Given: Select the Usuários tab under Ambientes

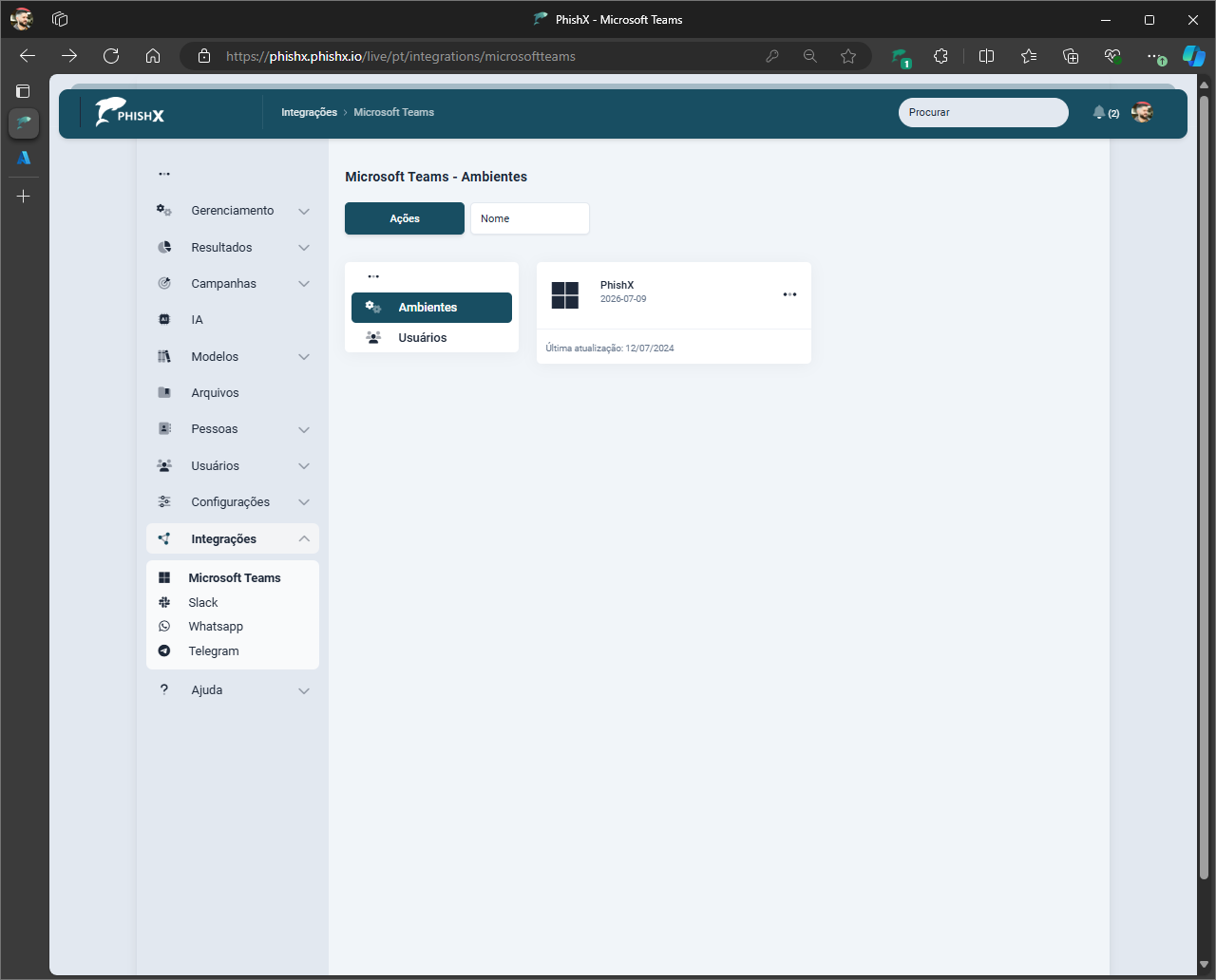Looking at the screenshot, I should pyautogui.click(x=431, y=337).
